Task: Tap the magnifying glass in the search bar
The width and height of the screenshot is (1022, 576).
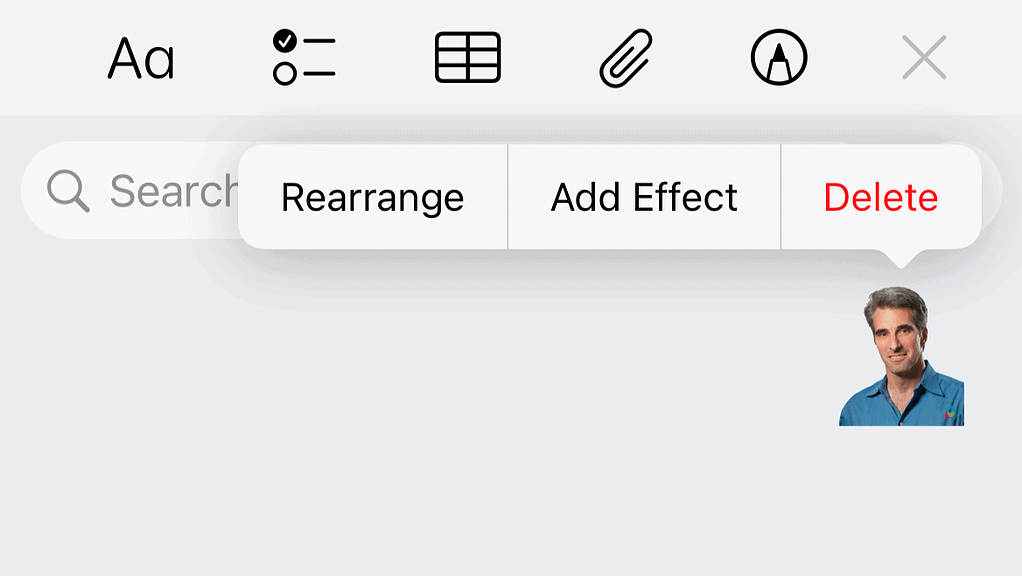Action: 67,190
